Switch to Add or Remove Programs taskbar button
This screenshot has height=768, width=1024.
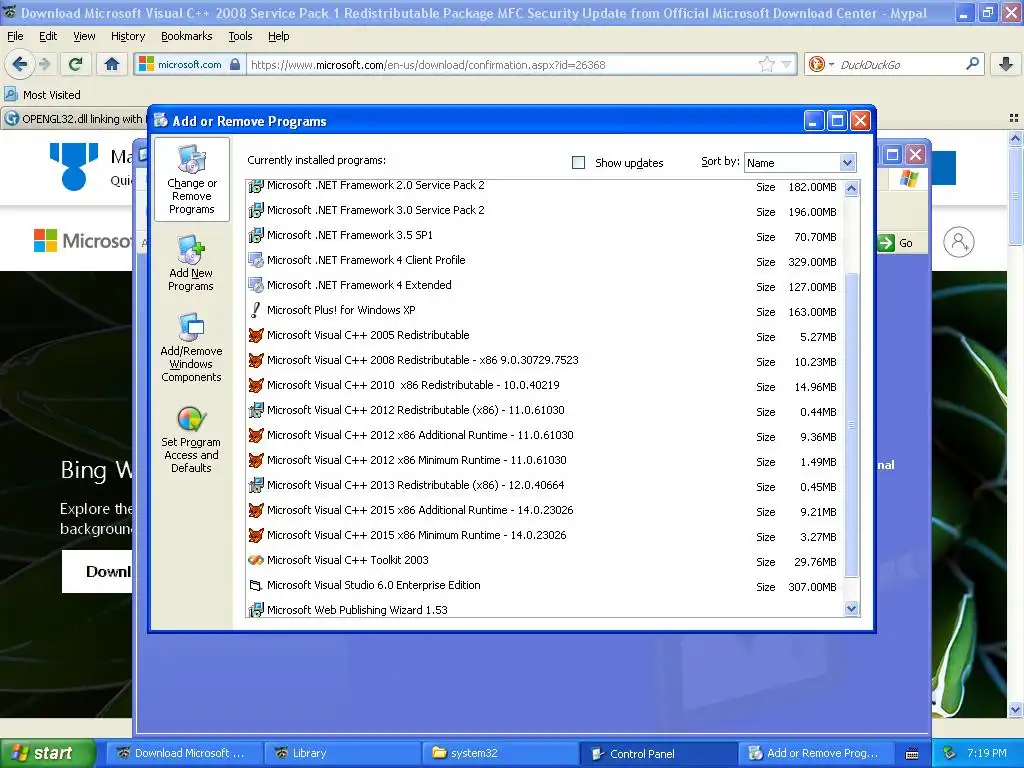click(816, 753)
